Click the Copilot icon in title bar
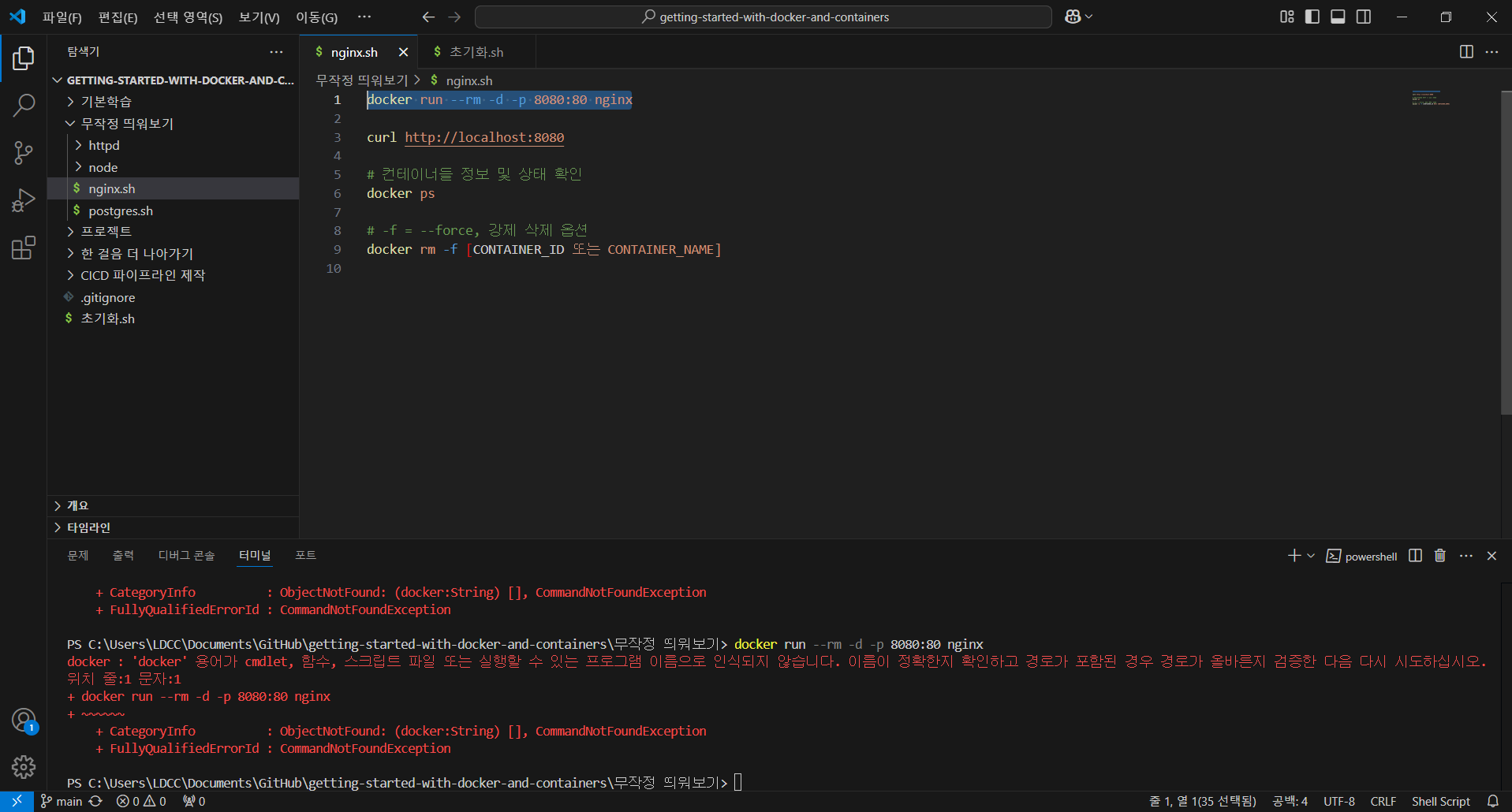 point(1073,17)
